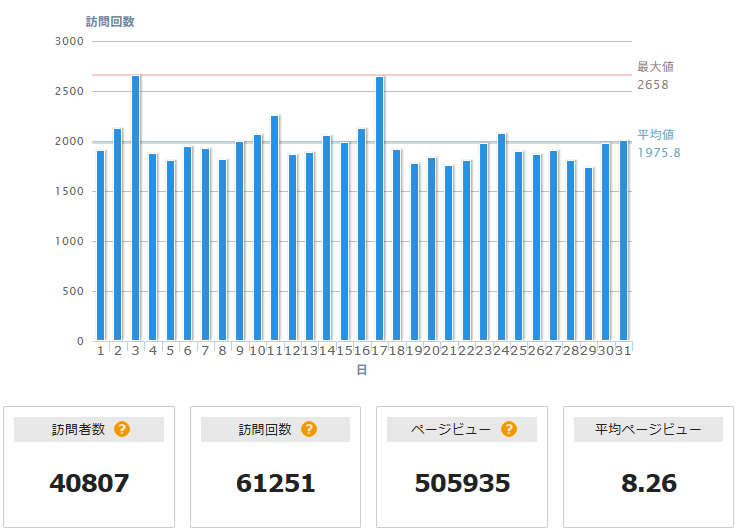Click the x-axis label 27
The image size is (737, 531).
553,351
